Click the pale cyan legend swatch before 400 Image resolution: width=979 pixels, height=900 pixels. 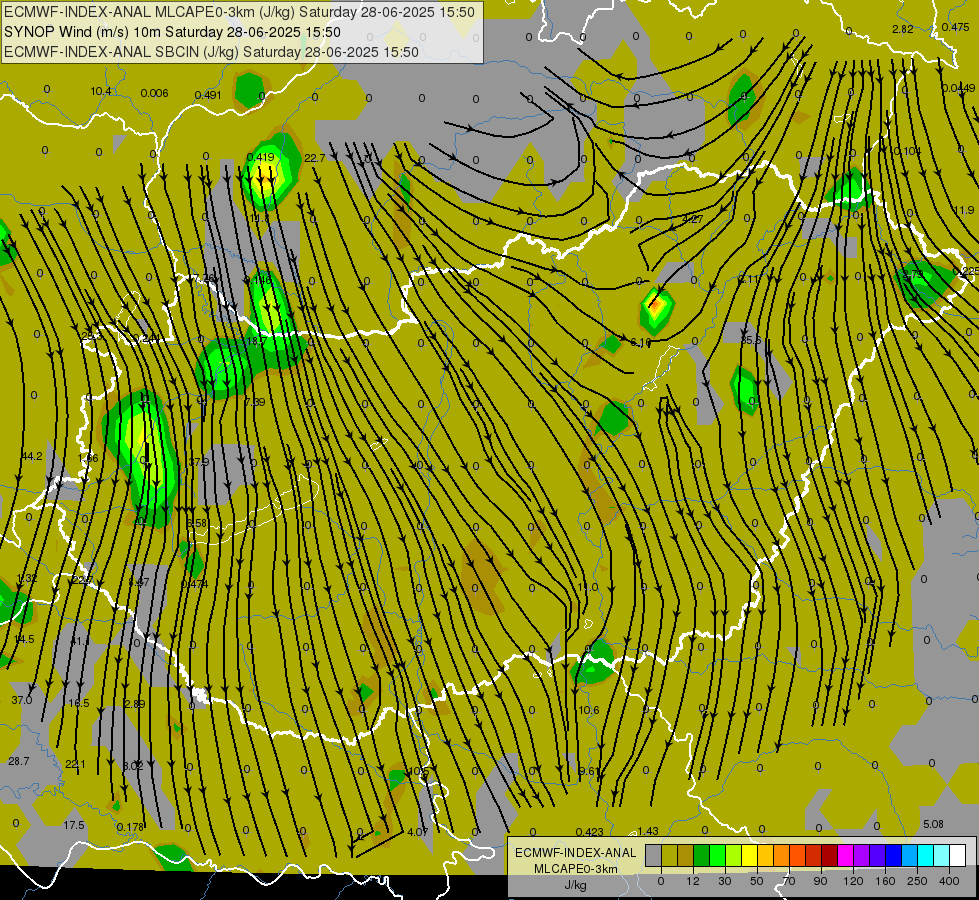[942, 855]
